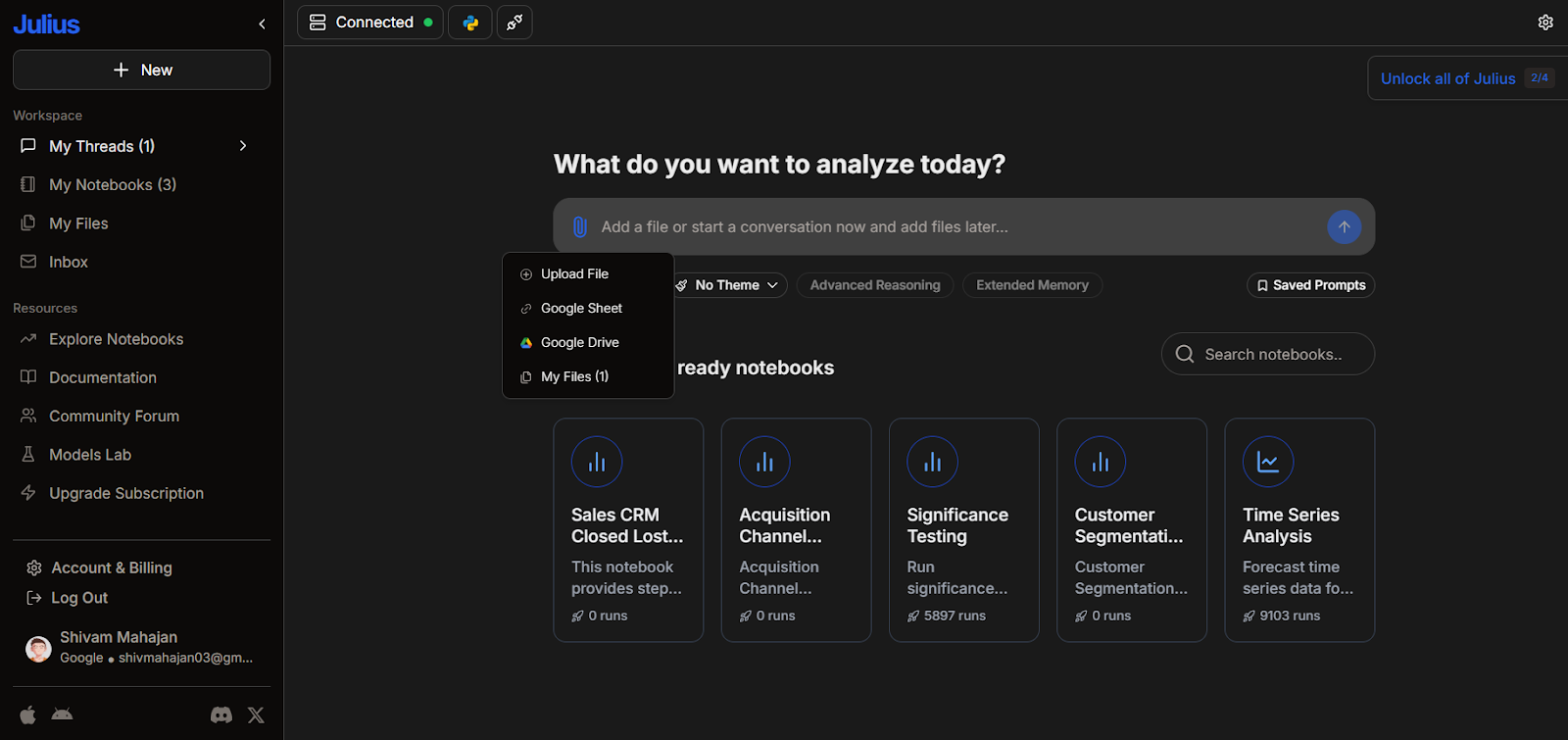Open Time Series Analysis notebook card

click(x=1299, y=530)
